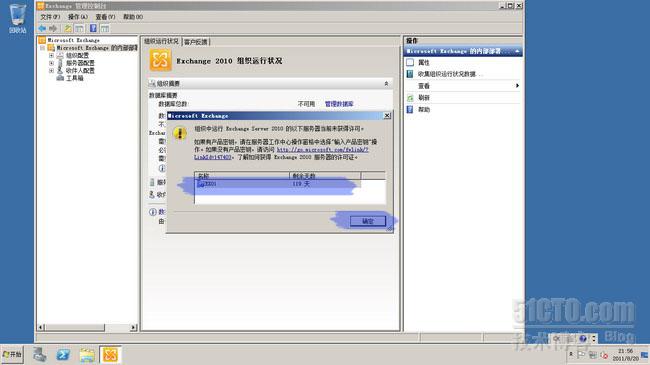Click left scroll arrow in tree pane
The width and height of the screenshot is (650, 365).
41,327
